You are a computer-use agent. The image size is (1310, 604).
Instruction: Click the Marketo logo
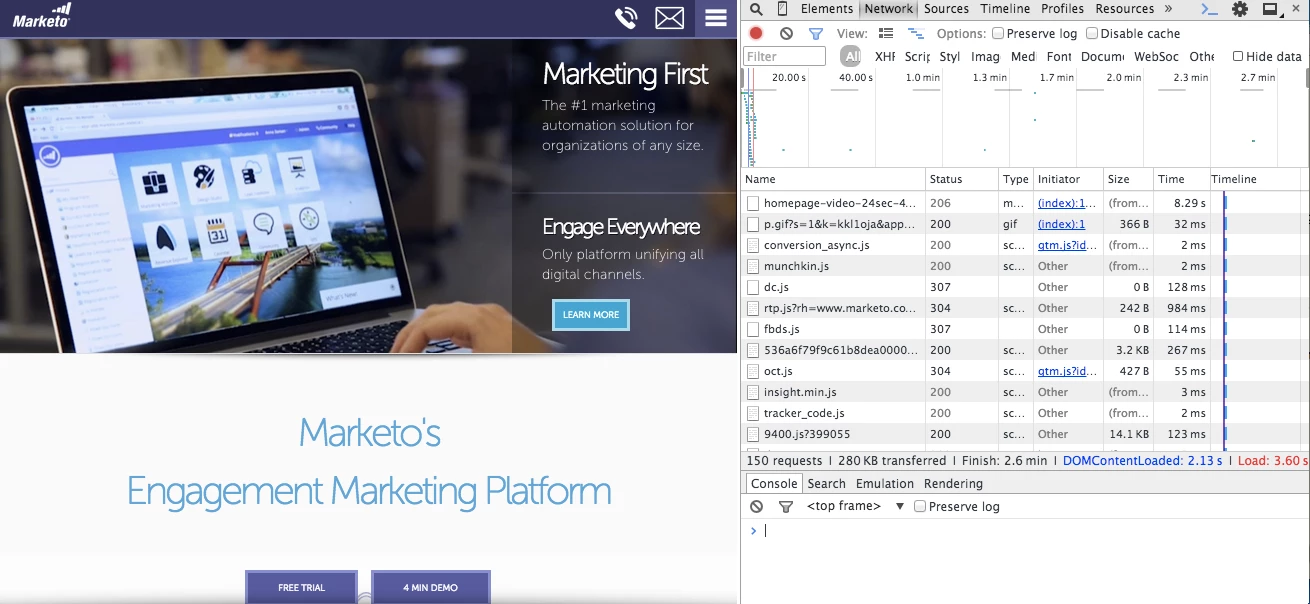pyautogui.click(x=43, y=14)
